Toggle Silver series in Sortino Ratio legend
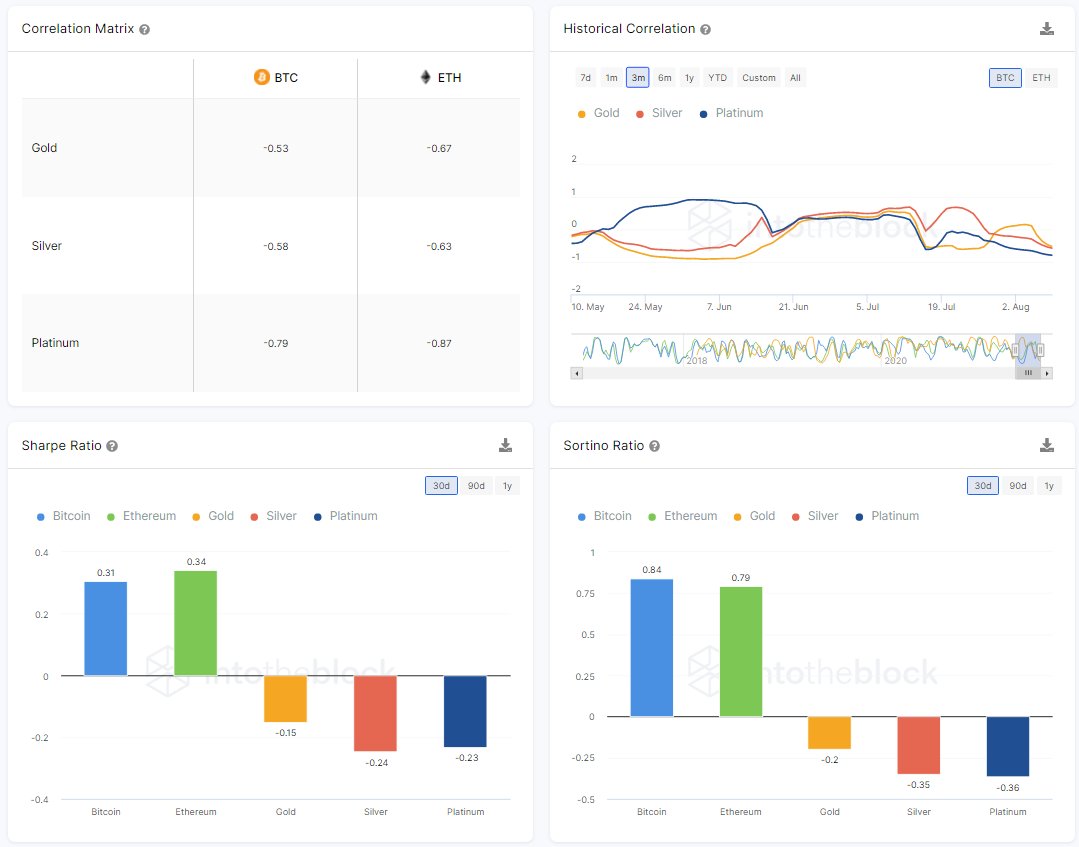 point(815,516)
